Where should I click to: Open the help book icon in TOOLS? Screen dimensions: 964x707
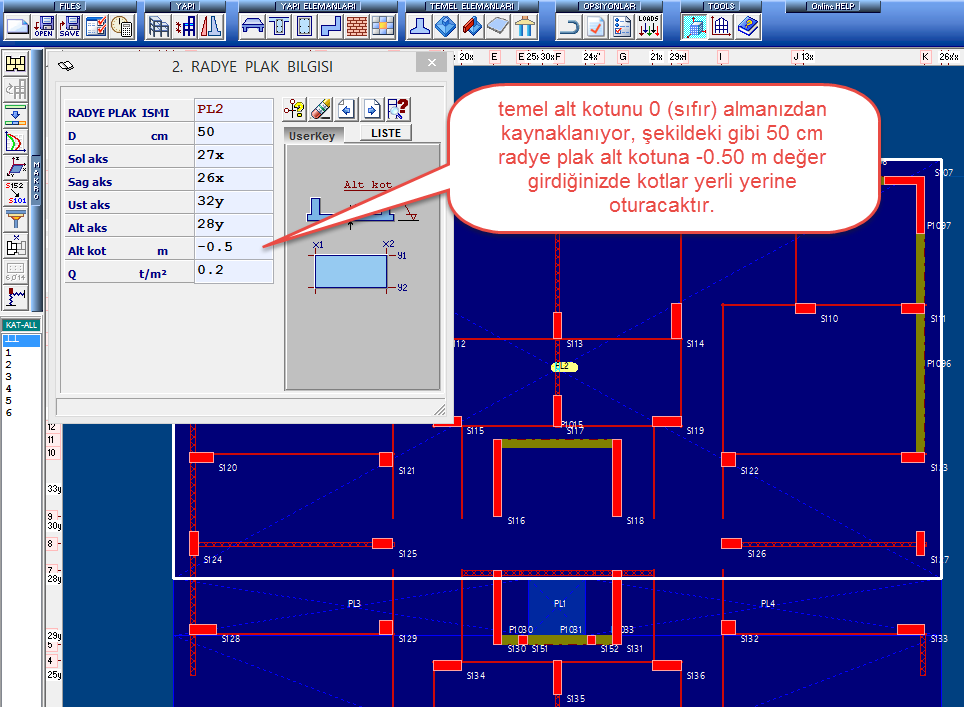748,26
